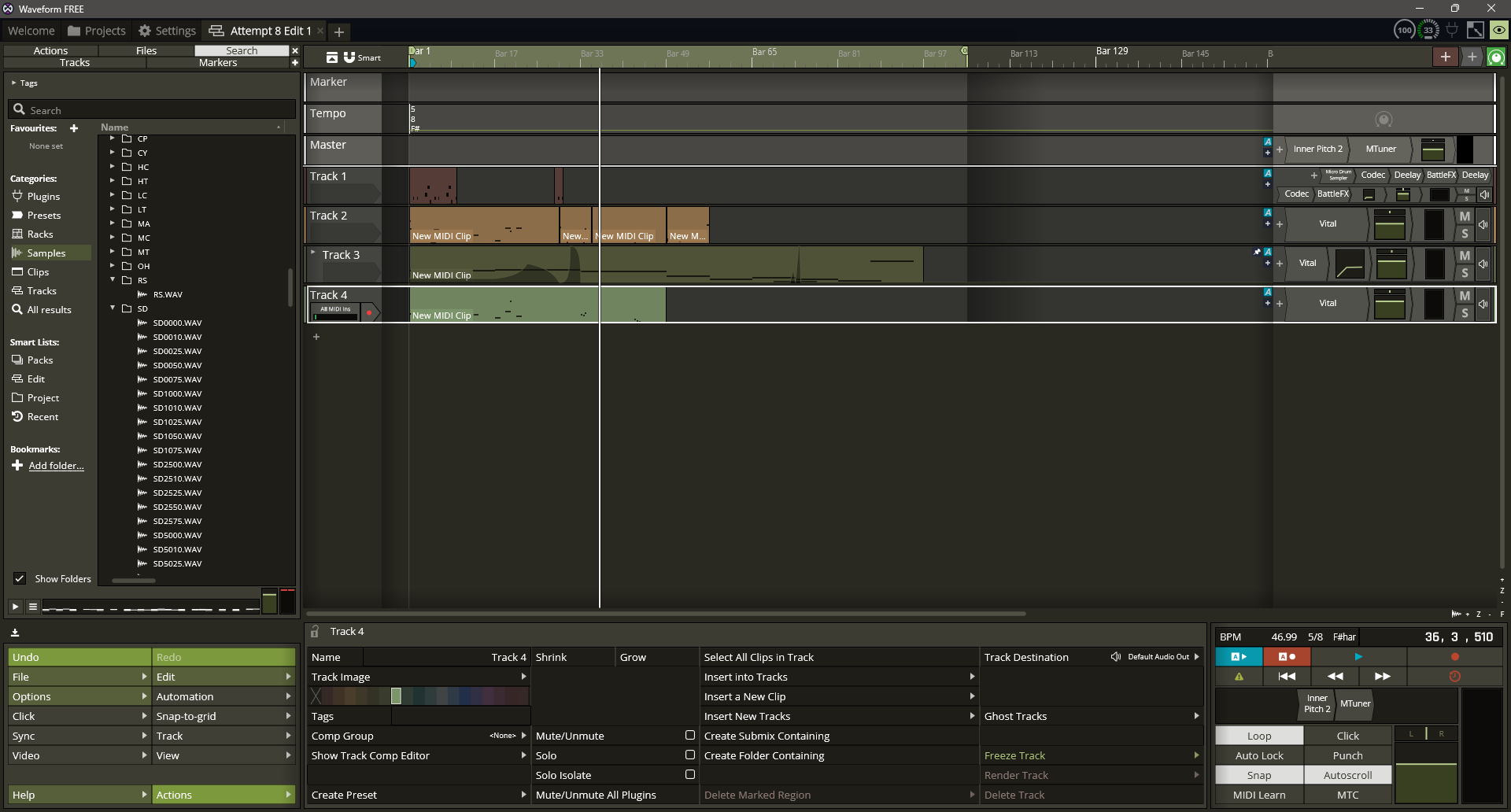The height and width of the screenshot is (812, 1511).
Task: Expand the Tags section
Action: 13,83
